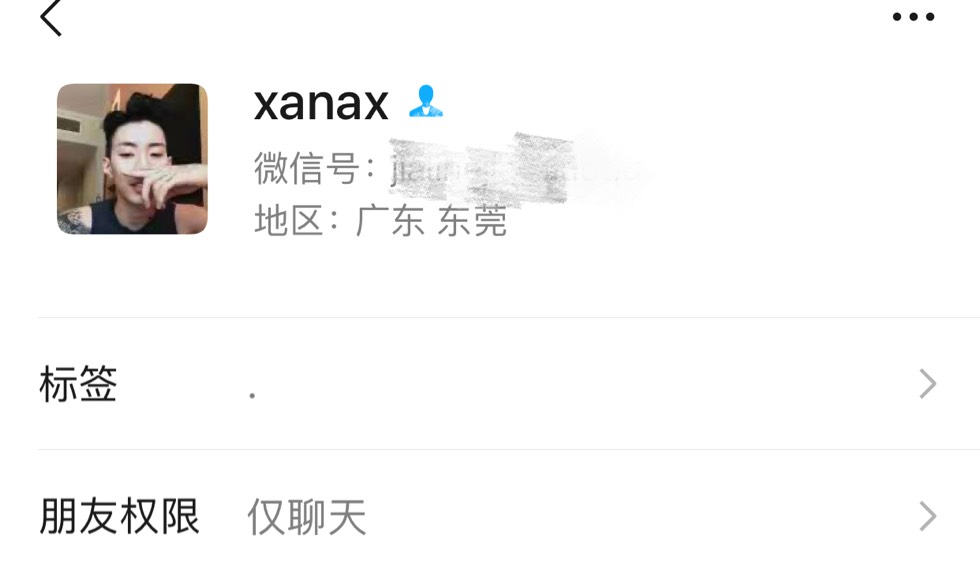
Task: Tap the city text 东莞
Action: click(472, 221)
